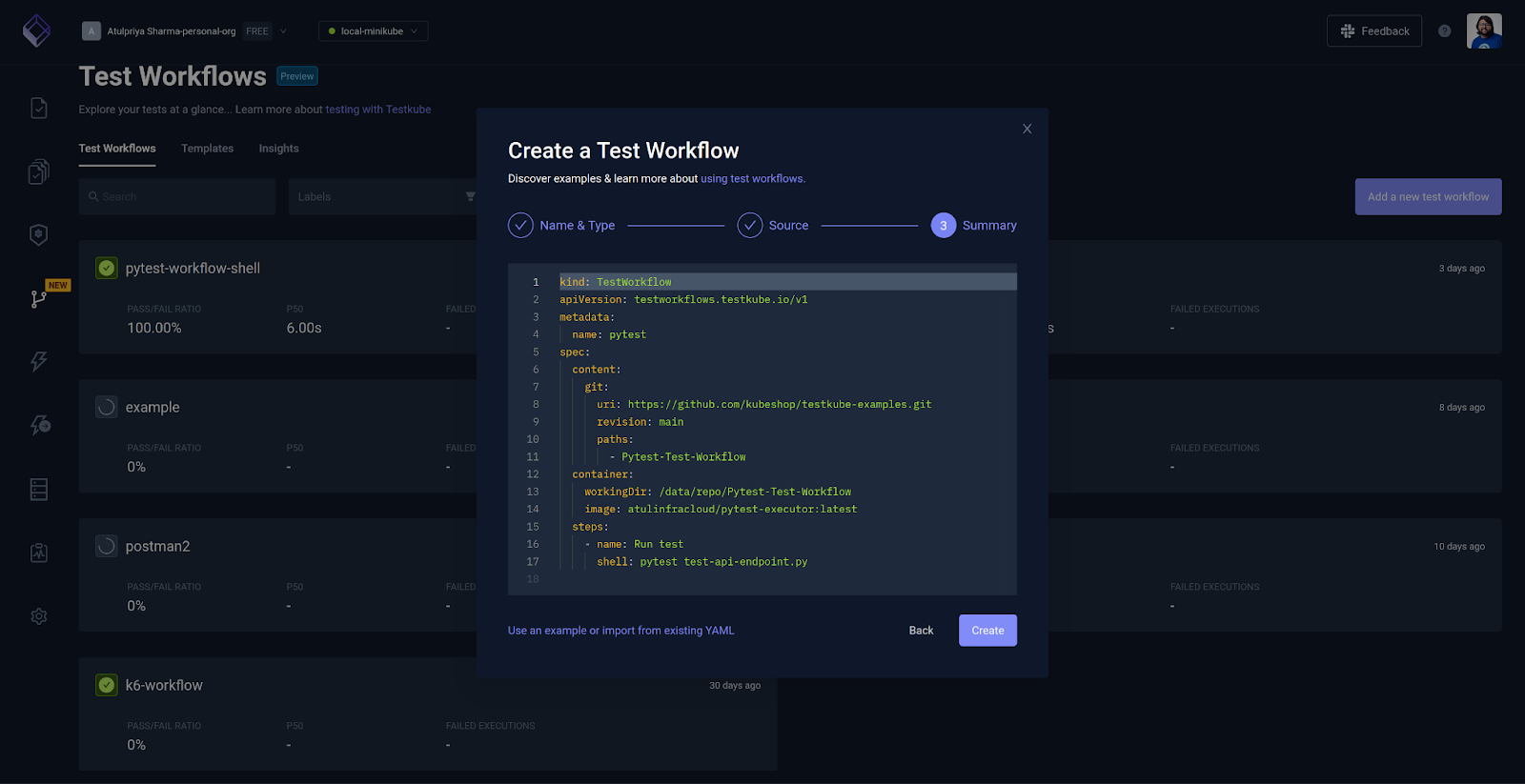Click the Source step checkmark
This screenshot has width=1525, height=784.
point(750,226)
